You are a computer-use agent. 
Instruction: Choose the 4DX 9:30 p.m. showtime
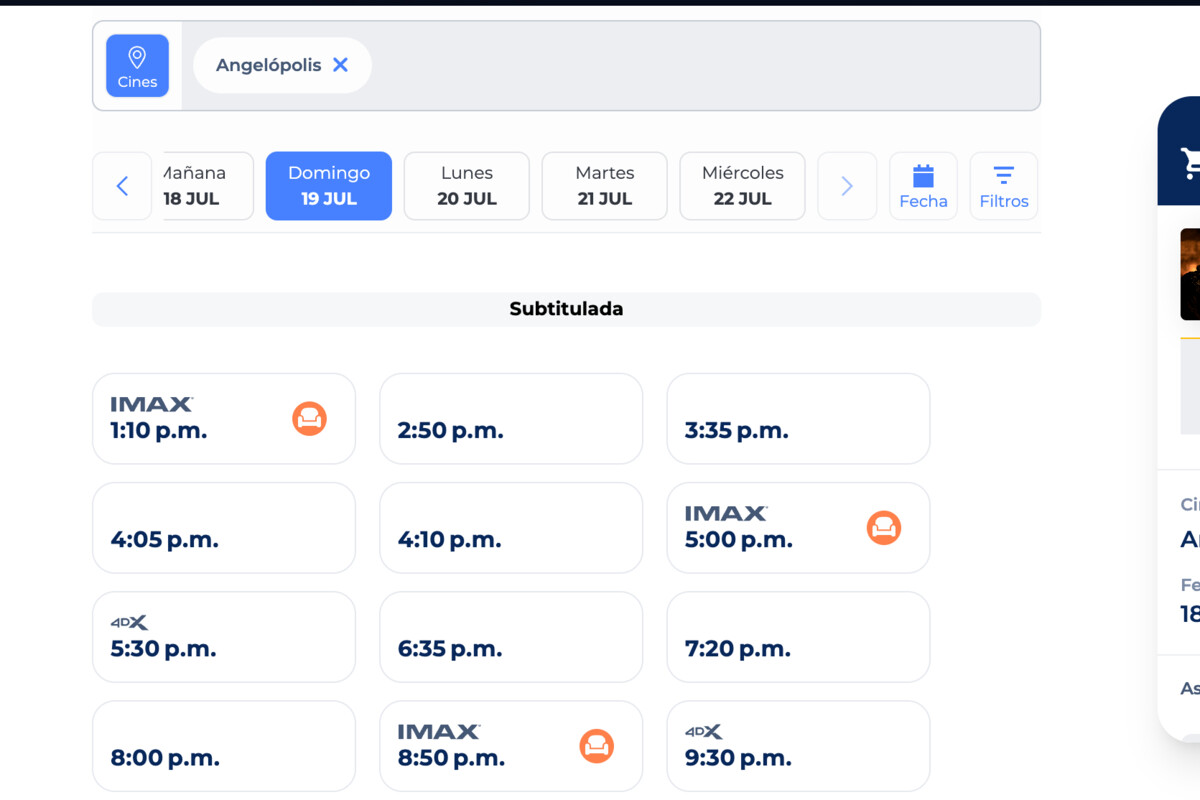tap(798, 746)
